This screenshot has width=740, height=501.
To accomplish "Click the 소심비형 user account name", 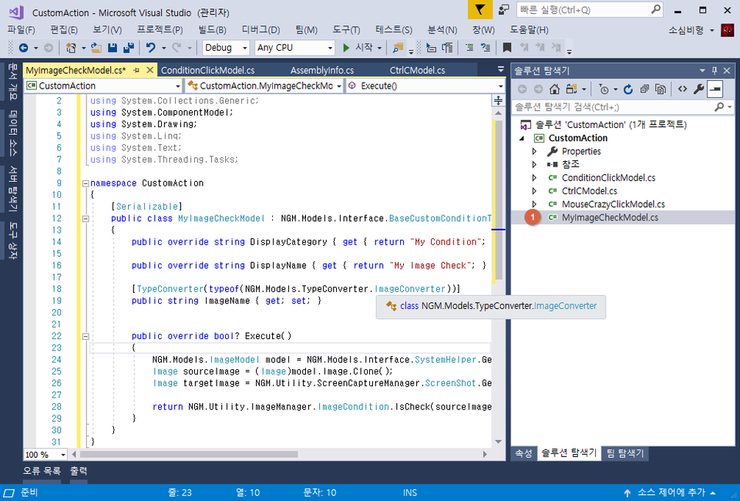I will [x=686, y=30].
